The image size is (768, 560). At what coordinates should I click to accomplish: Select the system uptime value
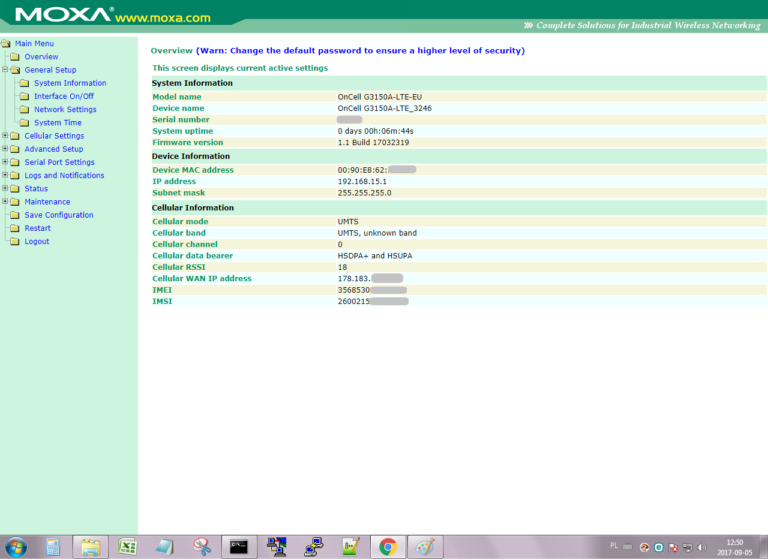(375, 131)
